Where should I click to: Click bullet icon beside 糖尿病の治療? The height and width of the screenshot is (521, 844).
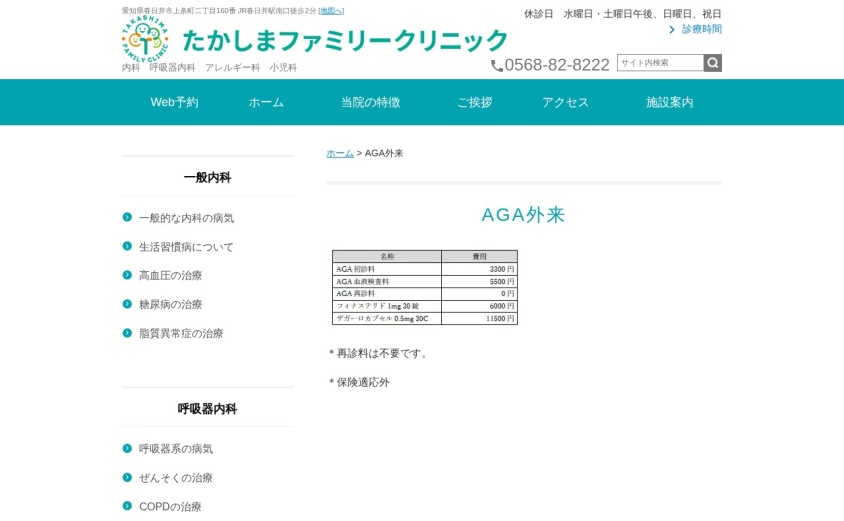tap(127, 304)
